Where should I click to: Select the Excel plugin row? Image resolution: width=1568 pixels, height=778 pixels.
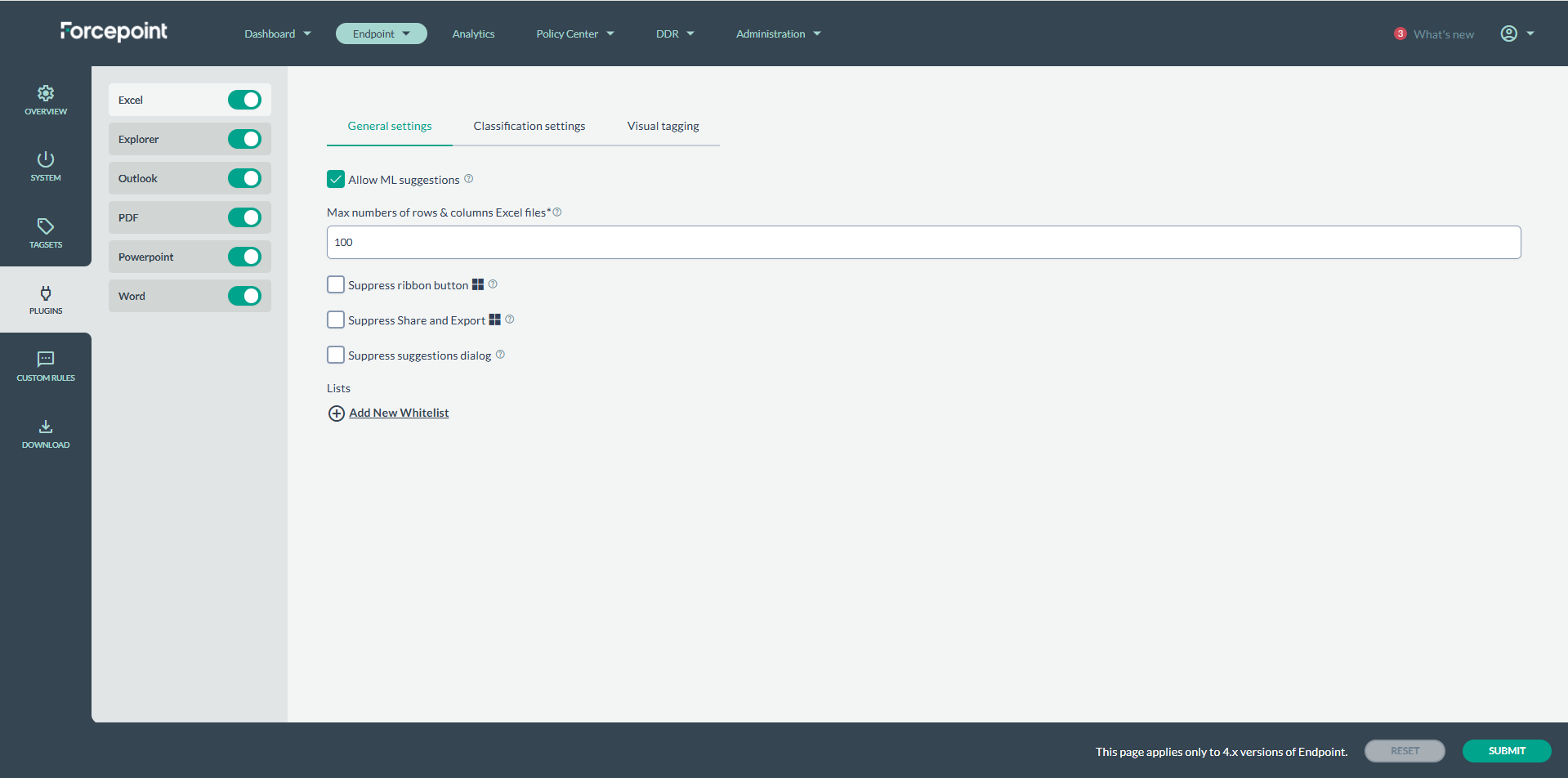pyautogui.click(x=190, y=100)
